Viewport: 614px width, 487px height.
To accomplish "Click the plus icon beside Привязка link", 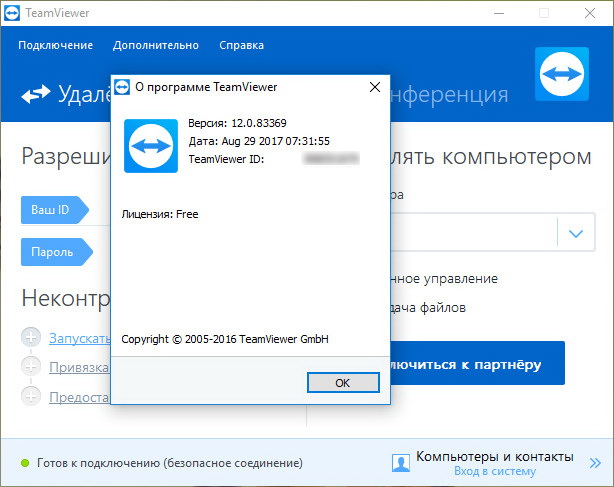I will click(31, 366).
